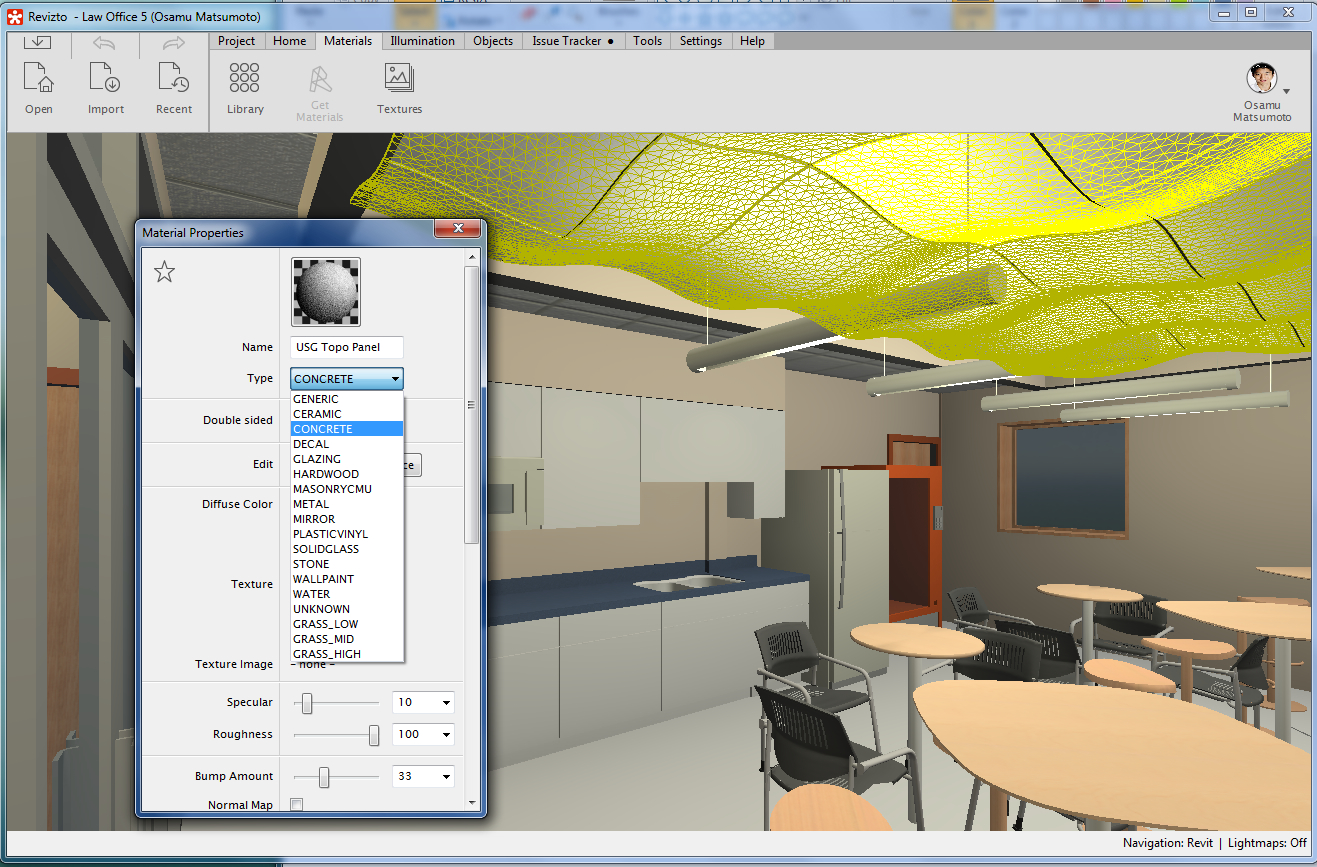Click the Get Materials icon
The height and width of the screenshot is (867, 1317).
coord(320,80)
